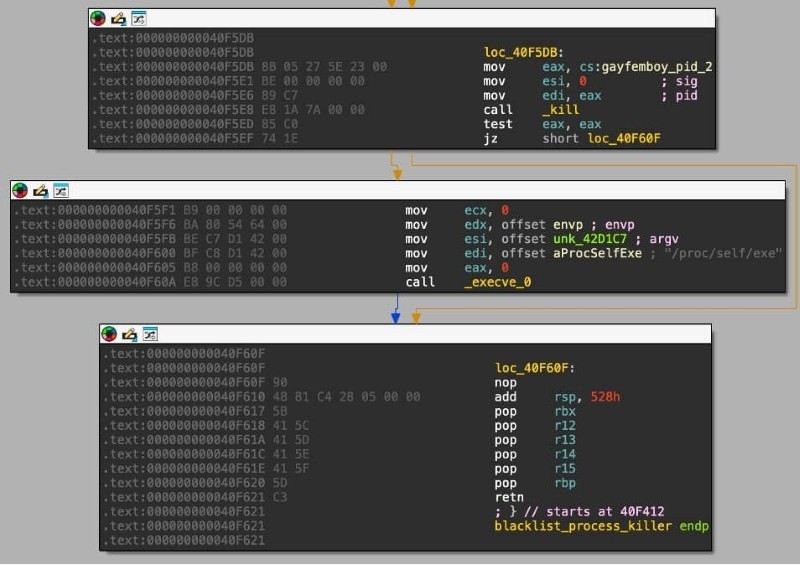The image size is (800, 565).
Task: Select mov ecx, 0 instruction
Action: coord(457,210)
